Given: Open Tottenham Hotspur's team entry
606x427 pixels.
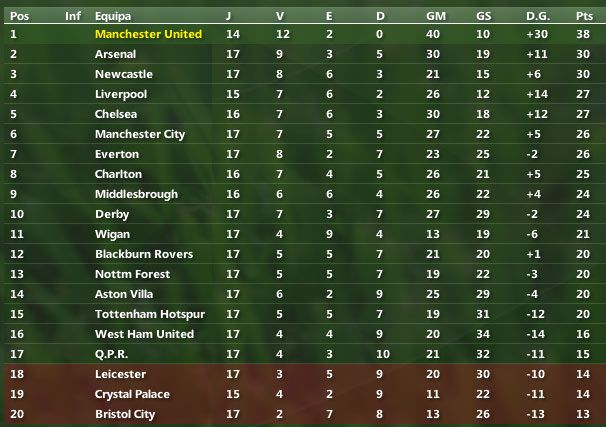Looking at the screenshot, I should pos(148,314).
